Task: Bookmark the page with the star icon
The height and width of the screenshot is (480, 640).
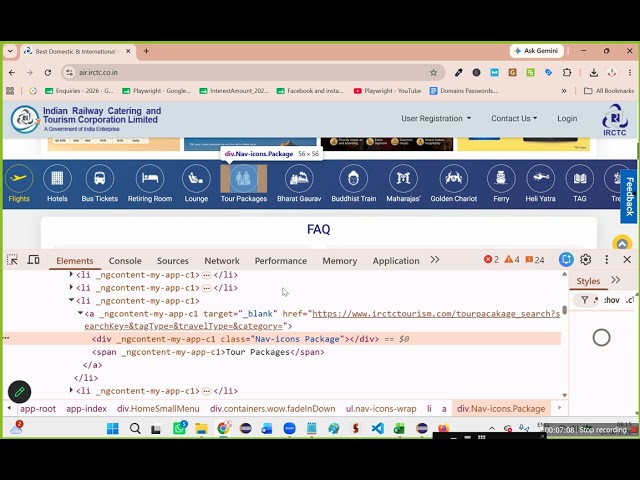Action: point(433,73)
